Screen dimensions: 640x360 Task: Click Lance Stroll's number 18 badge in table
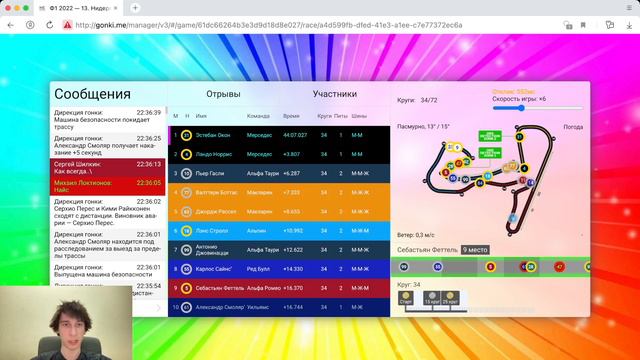pyautogui.click(x=186, y=231)
